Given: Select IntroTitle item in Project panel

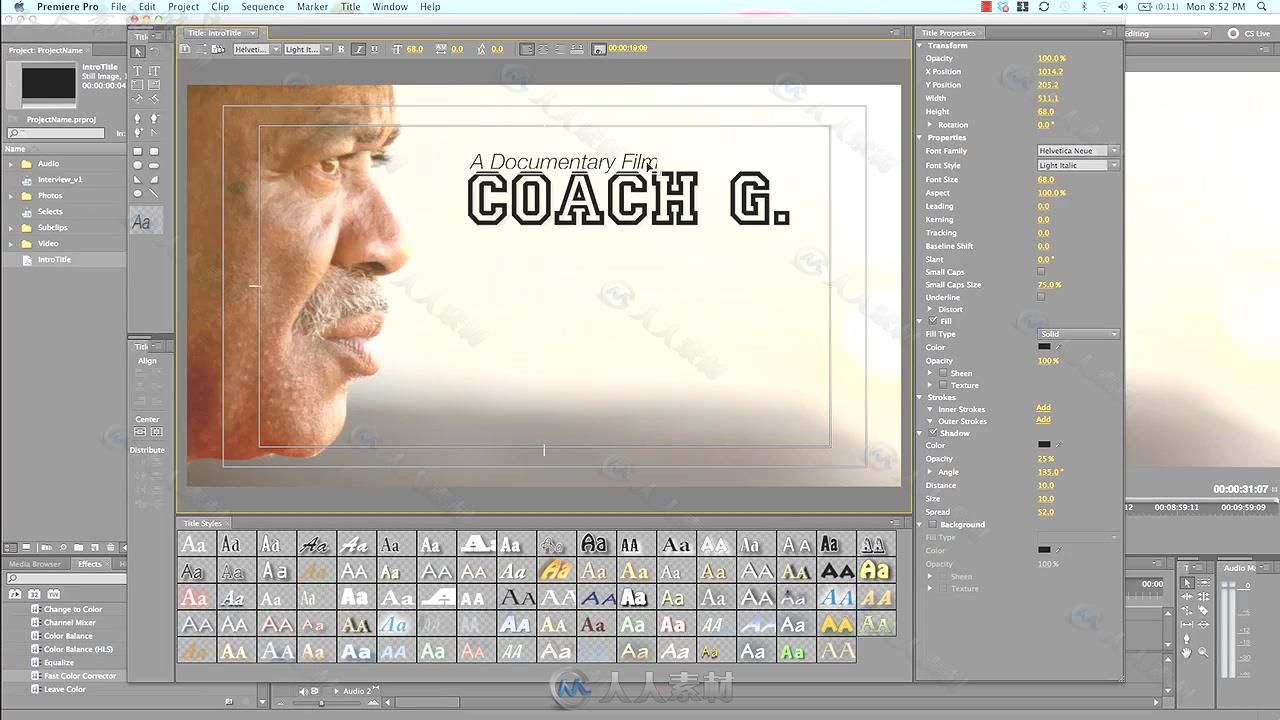Looking at the screenshot, I should 54,260.
